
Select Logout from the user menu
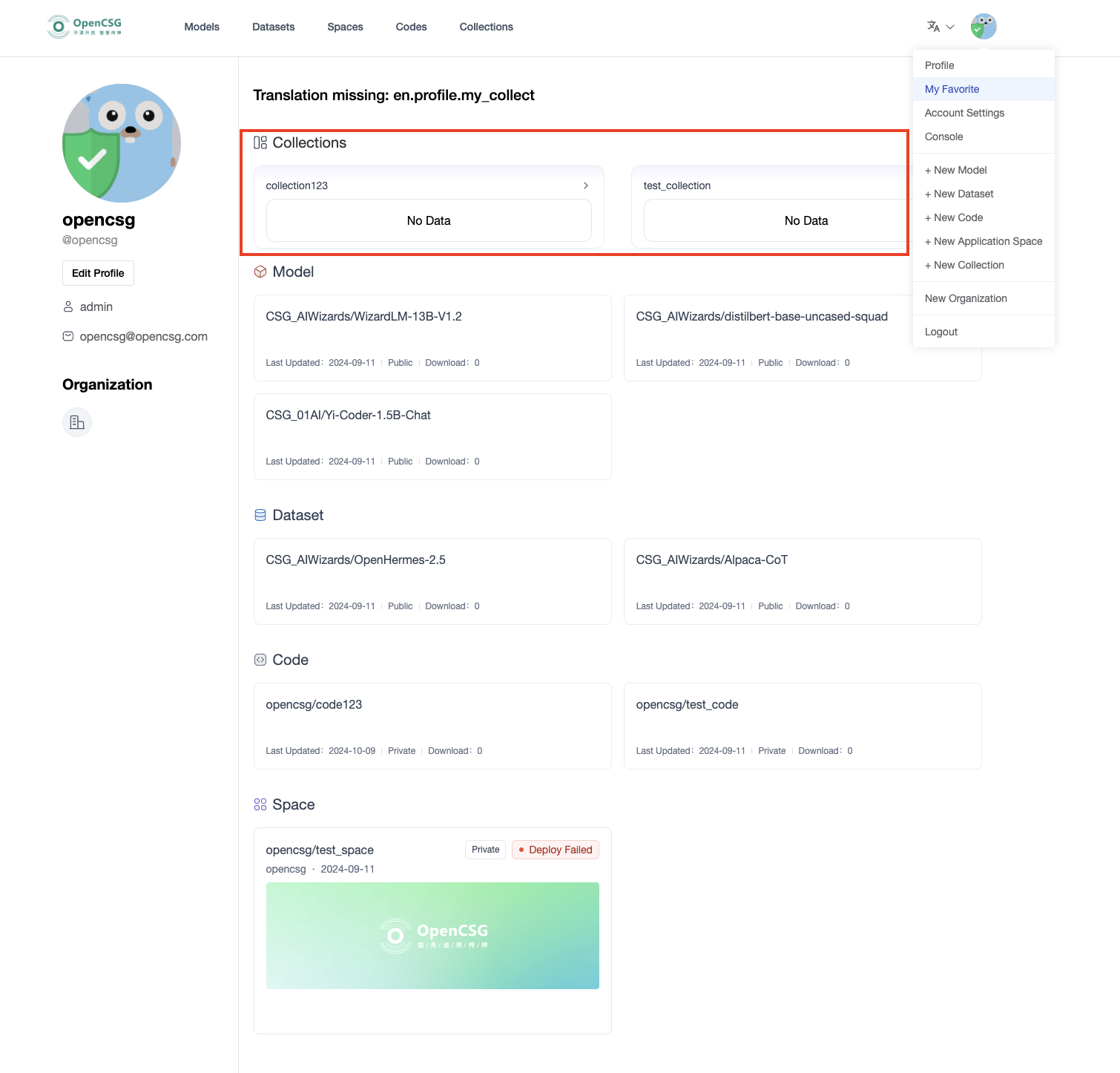941,332
